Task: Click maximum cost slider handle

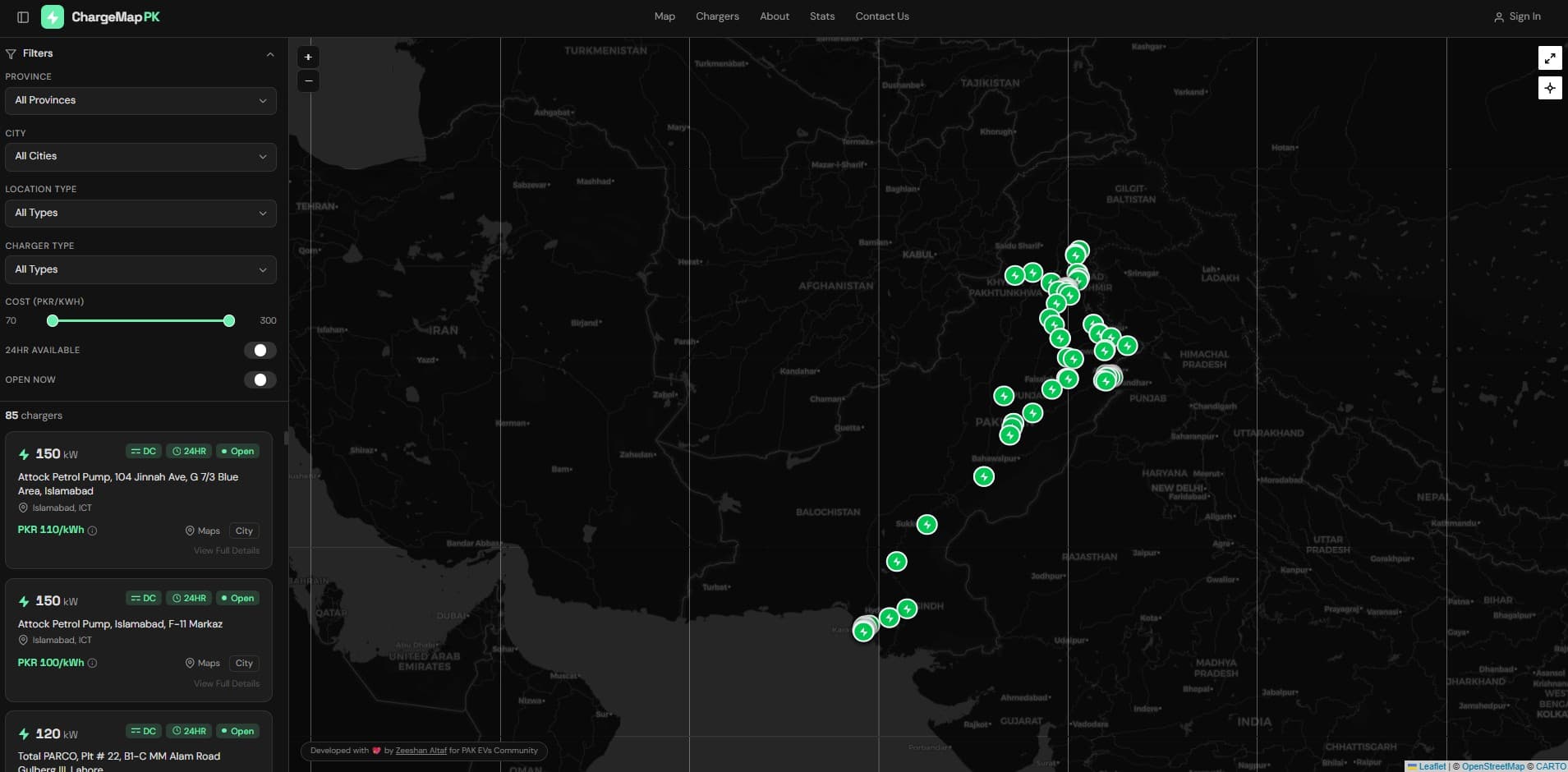Action: (229, 320)
